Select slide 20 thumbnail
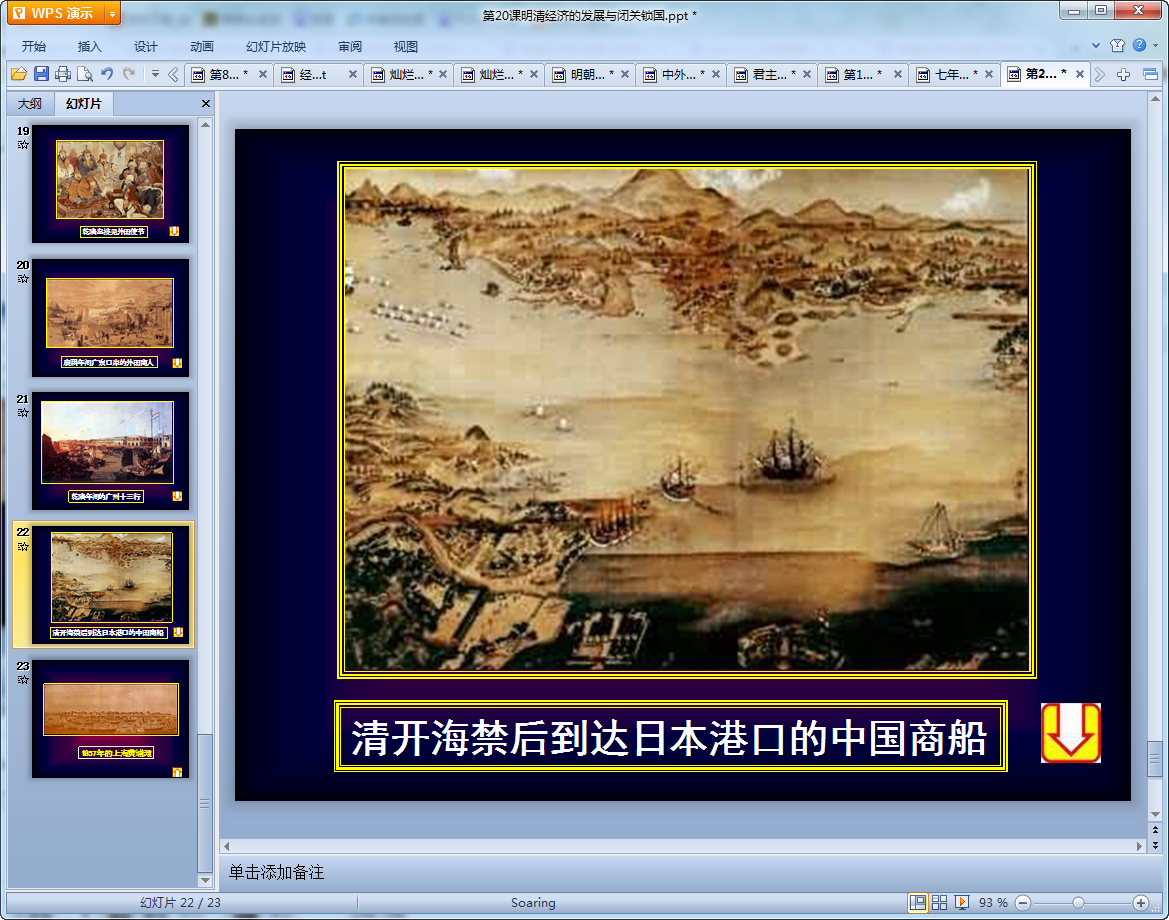 click(x=110, y=318)
